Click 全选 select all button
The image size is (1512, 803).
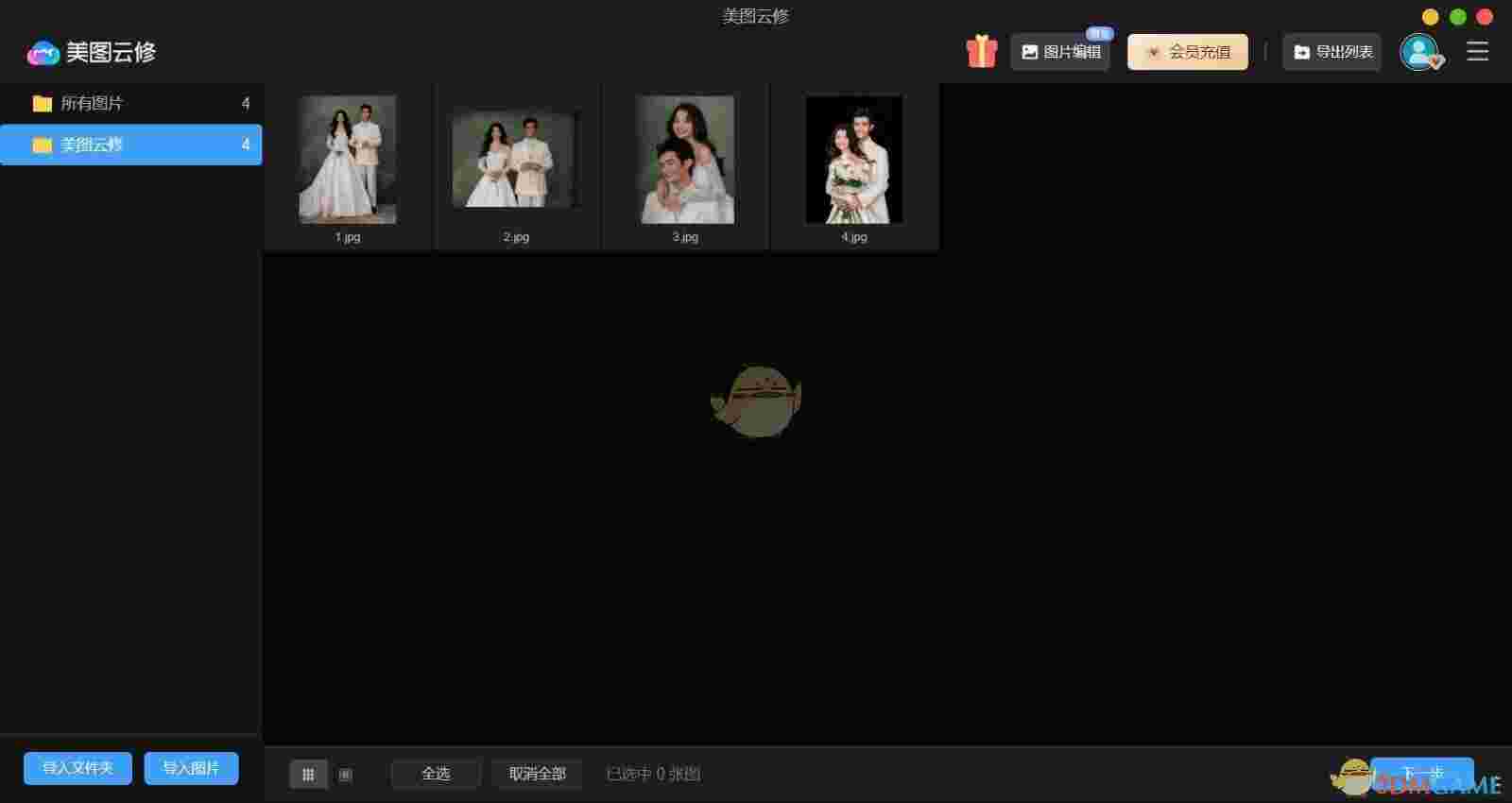point(436,774)
